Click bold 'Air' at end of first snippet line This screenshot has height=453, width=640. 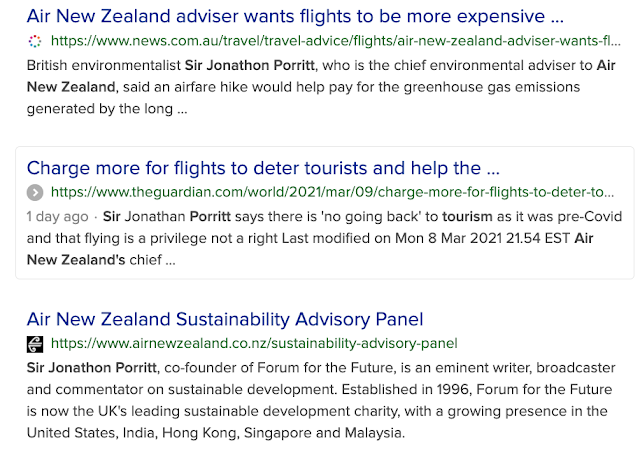[606, 65]
